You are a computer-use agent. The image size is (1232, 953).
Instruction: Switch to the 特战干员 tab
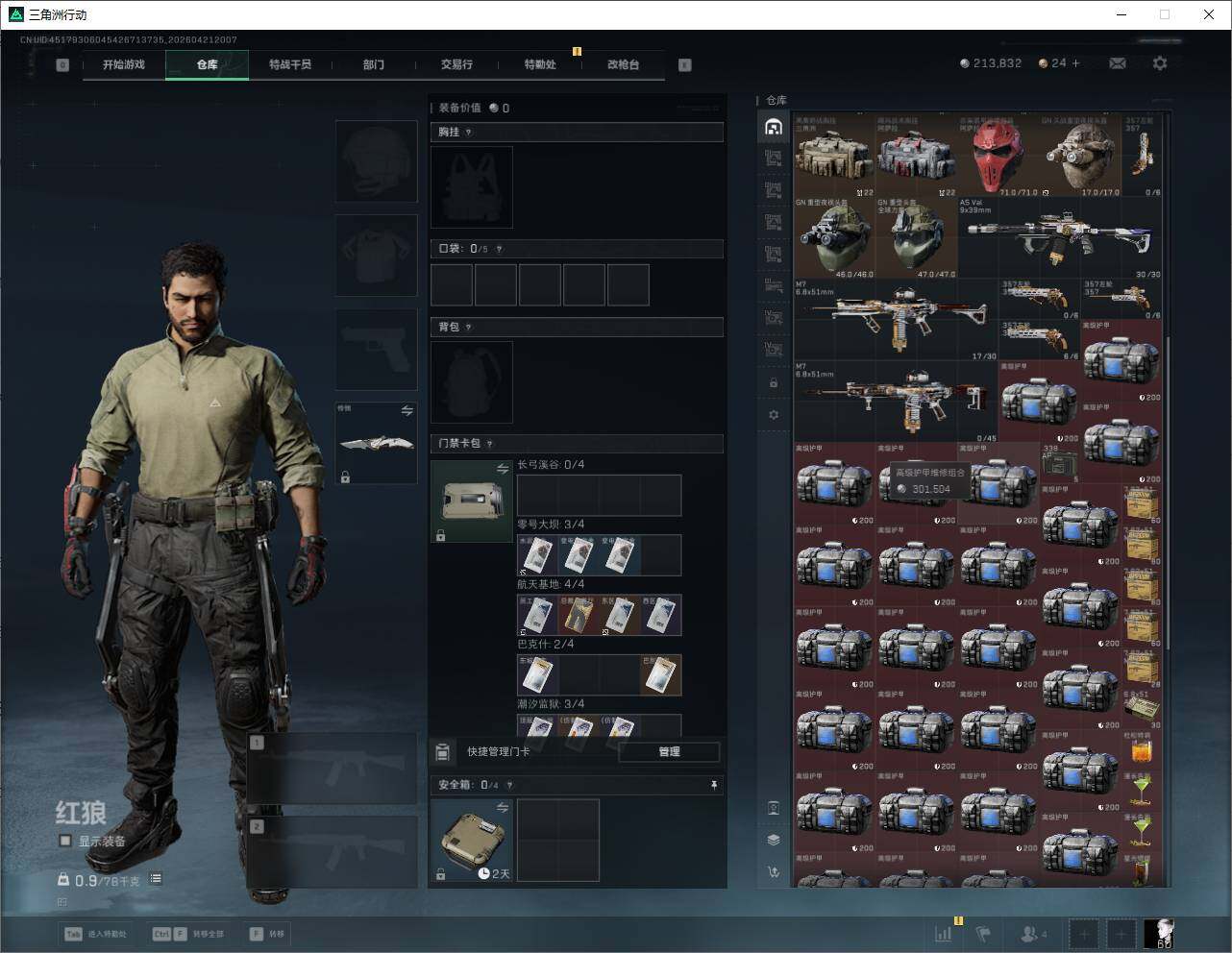point(290,64)
